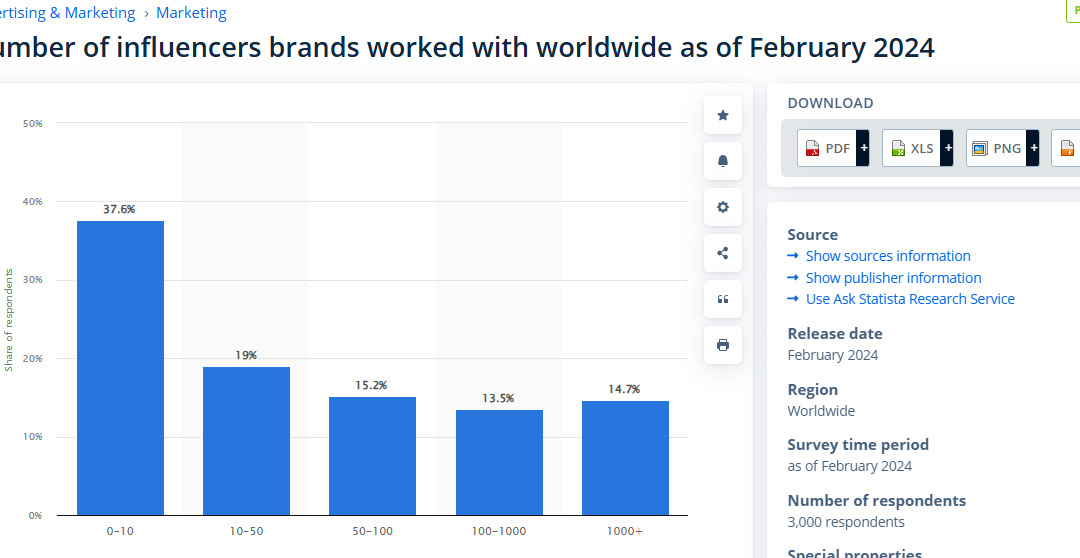This screenshot has height=558, width=1080.
Task: Click the bell notification icon
Action: tap(723, 161)
